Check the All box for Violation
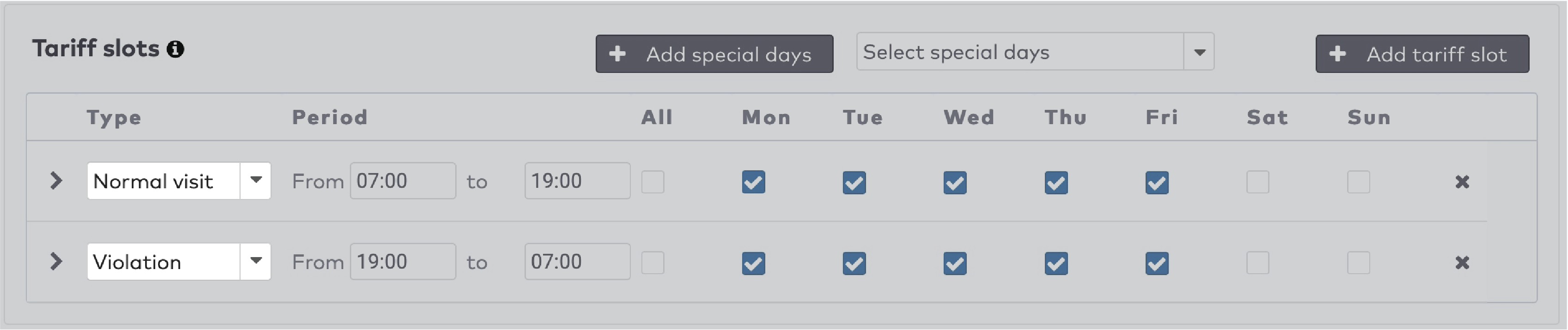Image resolution: width=1568 pixels, height=330 pixels. (653, 263)
